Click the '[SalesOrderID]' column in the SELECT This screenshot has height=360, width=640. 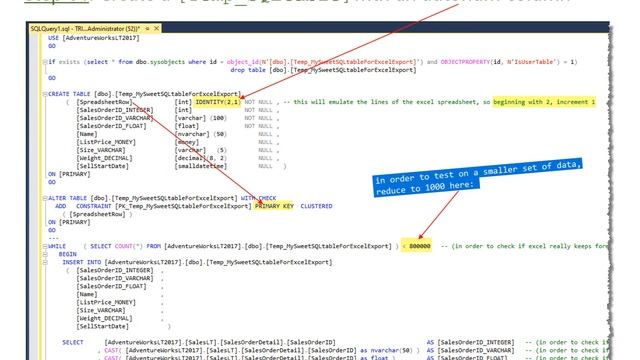pos(311,342)
